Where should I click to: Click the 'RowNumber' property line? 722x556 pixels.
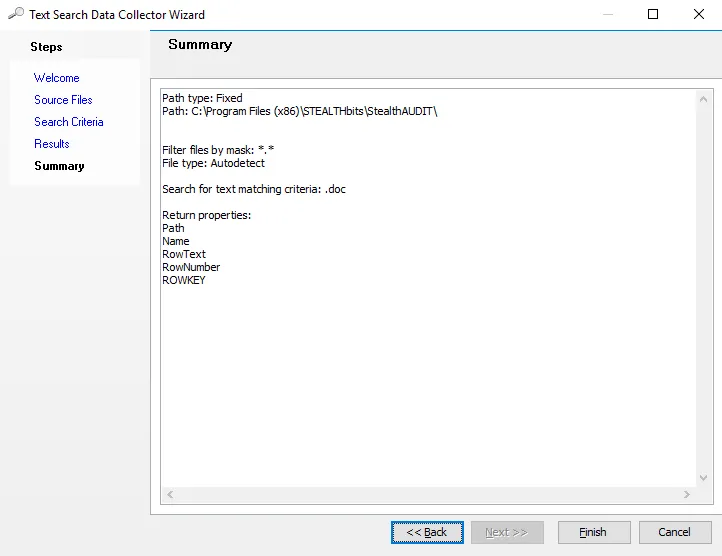point(191,267)
